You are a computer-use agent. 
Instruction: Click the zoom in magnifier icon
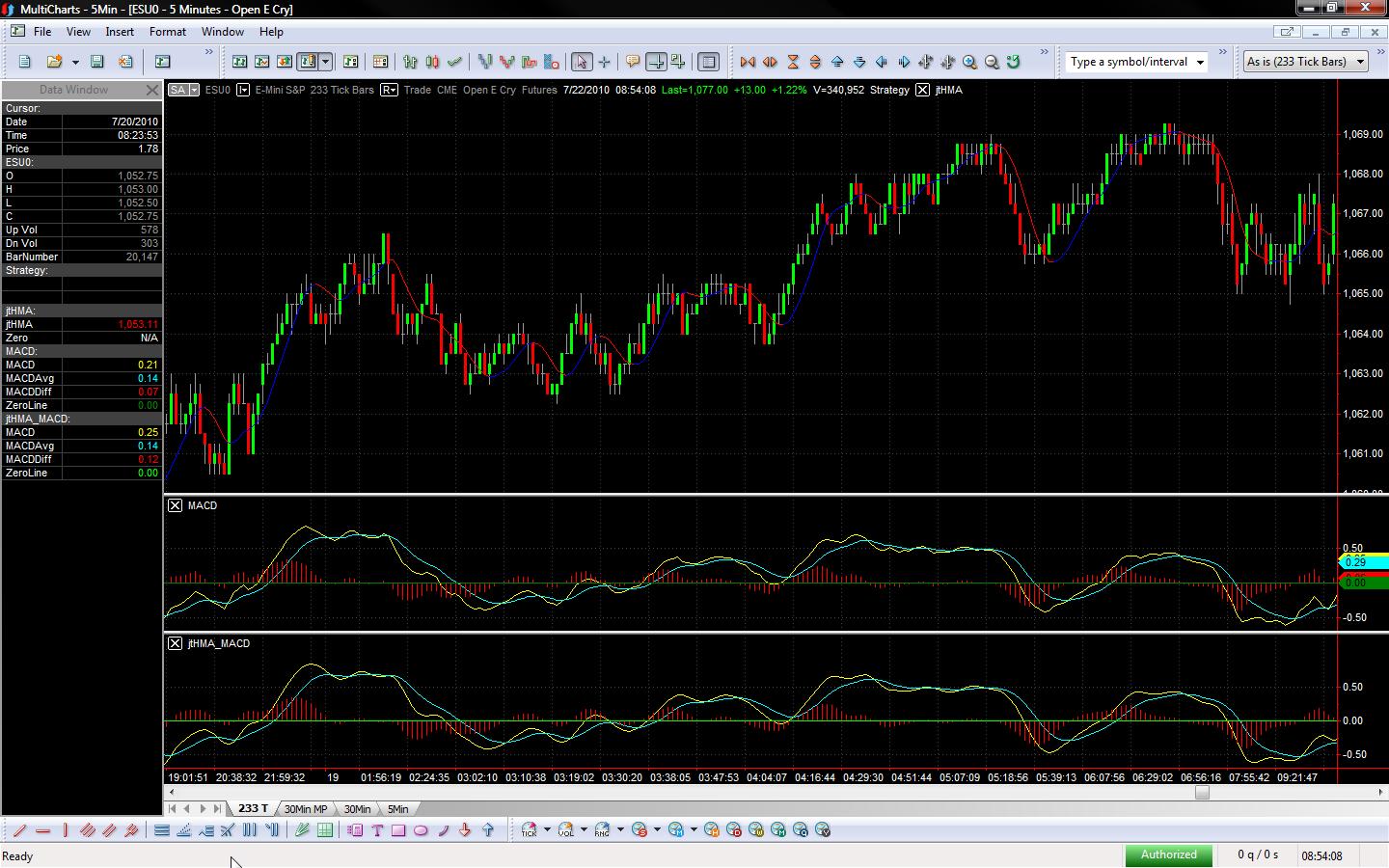969,62
